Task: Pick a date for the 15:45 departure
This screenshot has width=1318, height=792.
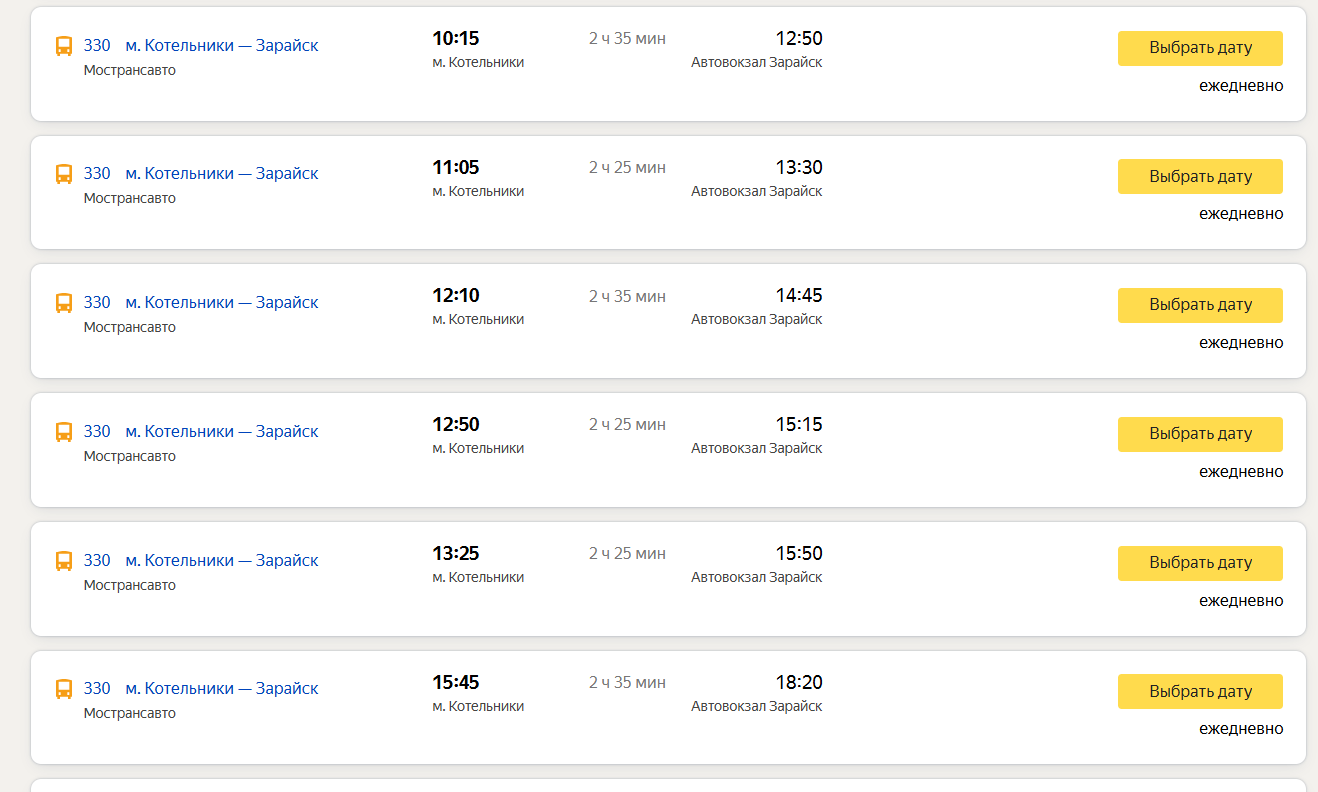Action: 1200,691
